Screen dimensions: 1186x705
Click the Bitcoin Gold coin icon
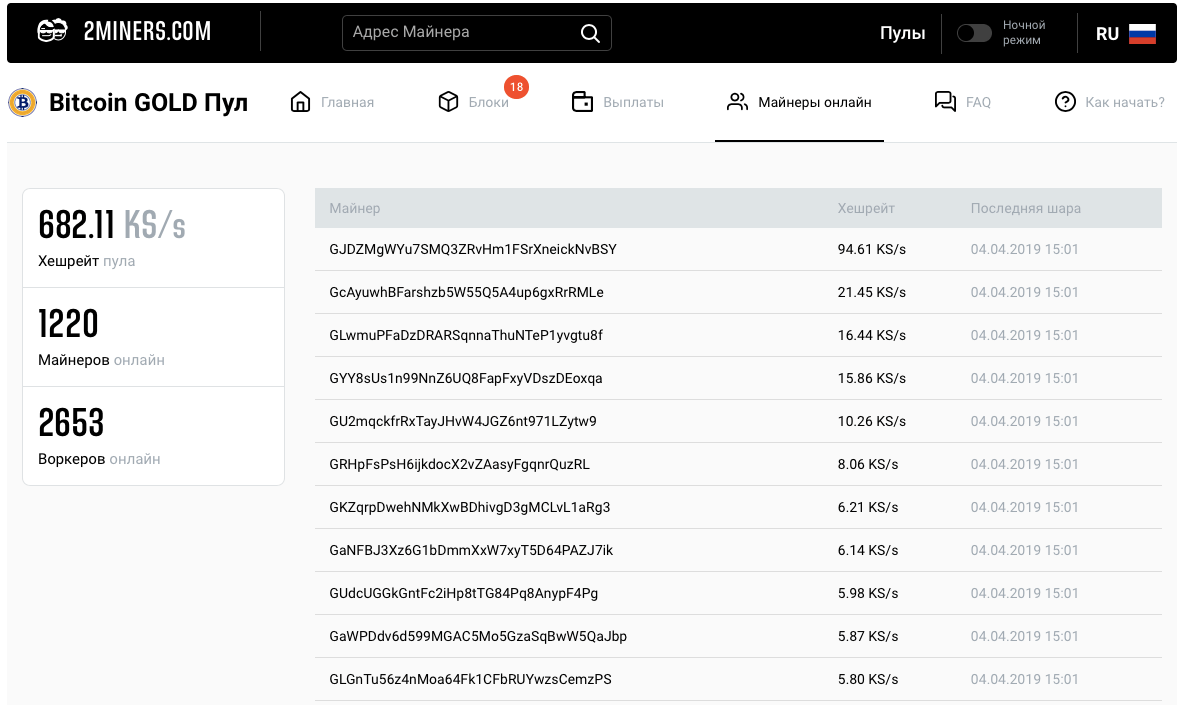pyautogui.click(x=22, y=102)
